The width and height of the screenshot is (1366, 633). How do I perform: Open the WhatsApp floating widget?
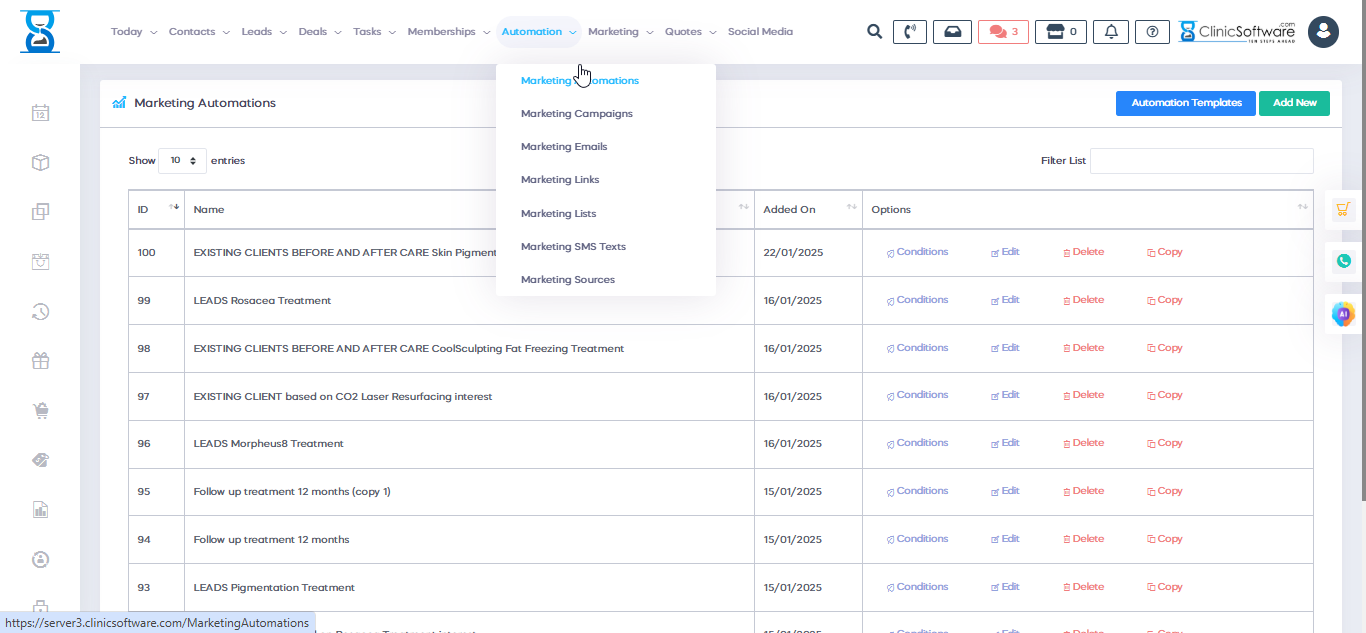[1344, 260]
